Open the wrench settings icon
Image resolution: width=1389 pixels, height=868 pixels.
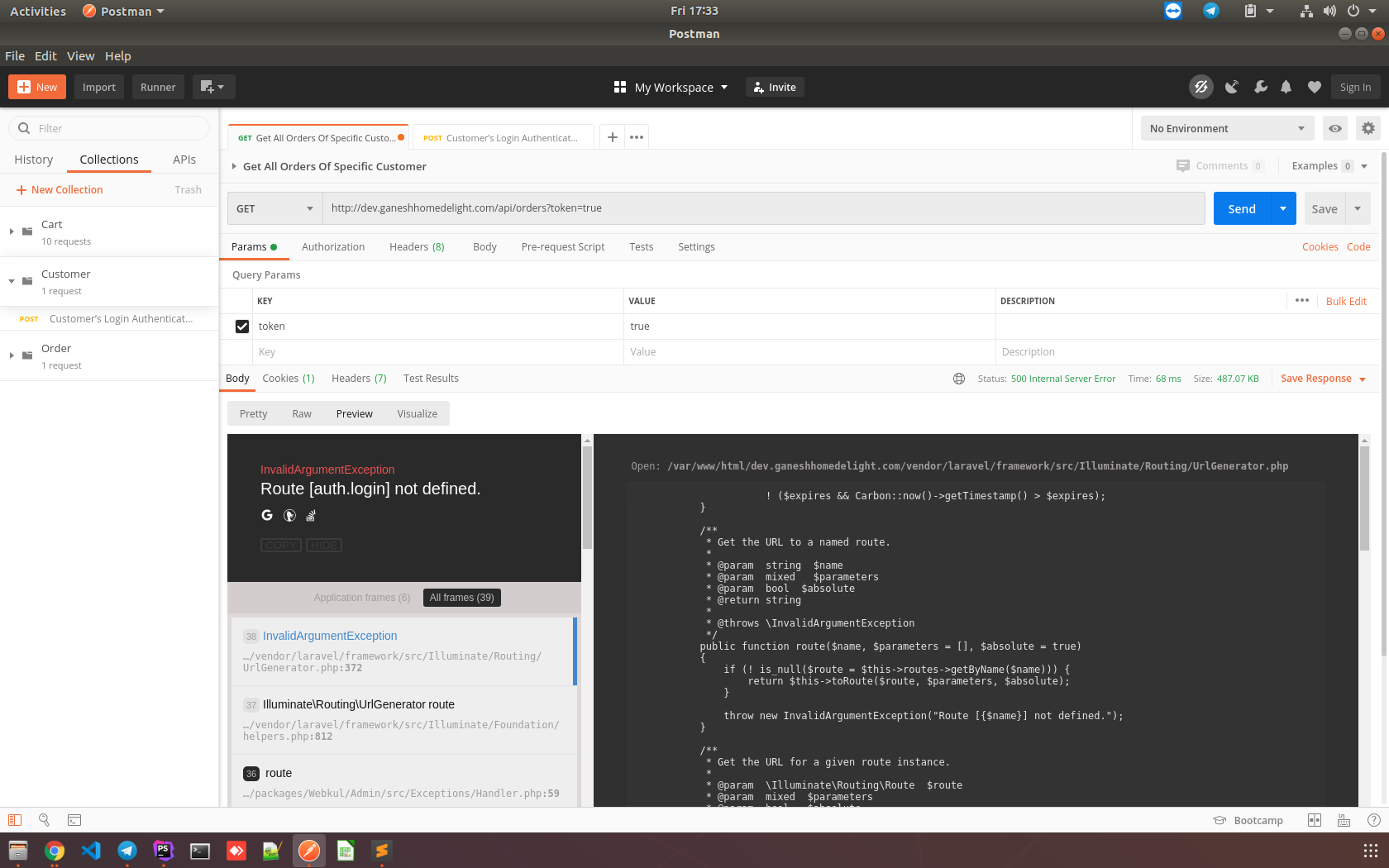pyautogui.click(x=1260, y=87)
